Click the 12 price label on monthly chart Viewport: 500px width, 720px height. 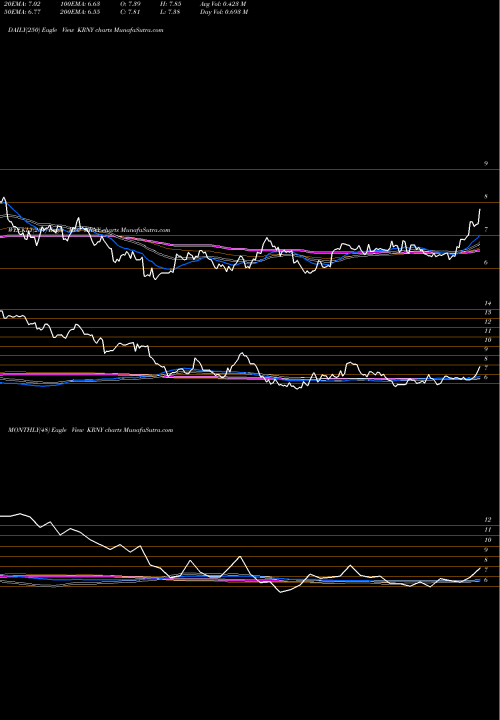pyautogui.click(x=488, y=520)
